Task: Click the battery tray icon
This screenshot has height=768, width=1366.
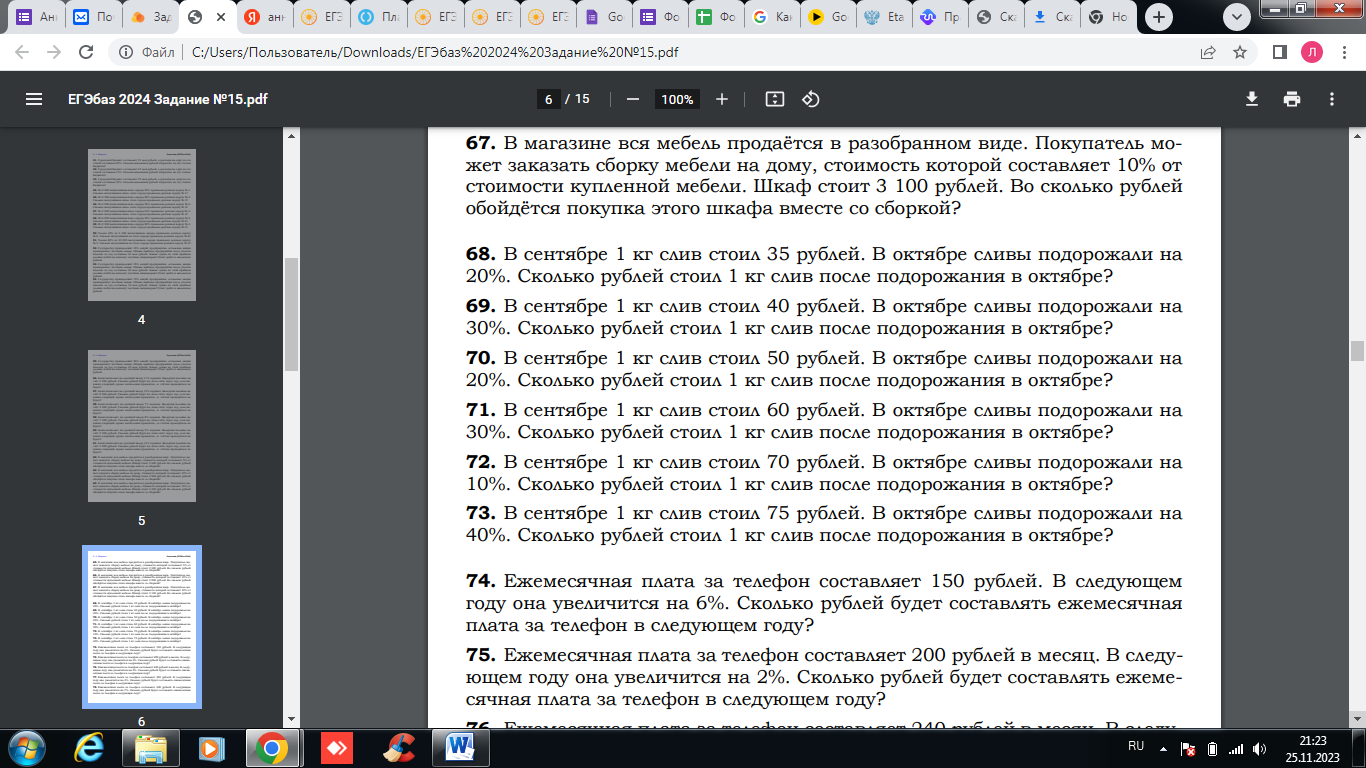Action: pos(1213,748)
